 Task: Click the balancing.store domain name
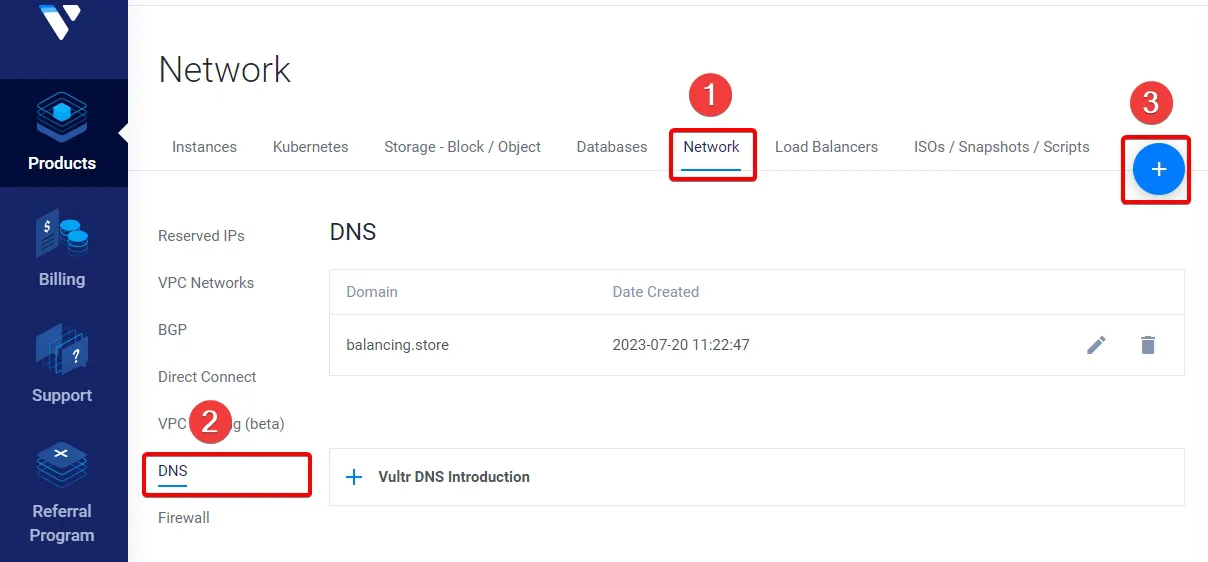pyautogui.click(x=397, y=345)
